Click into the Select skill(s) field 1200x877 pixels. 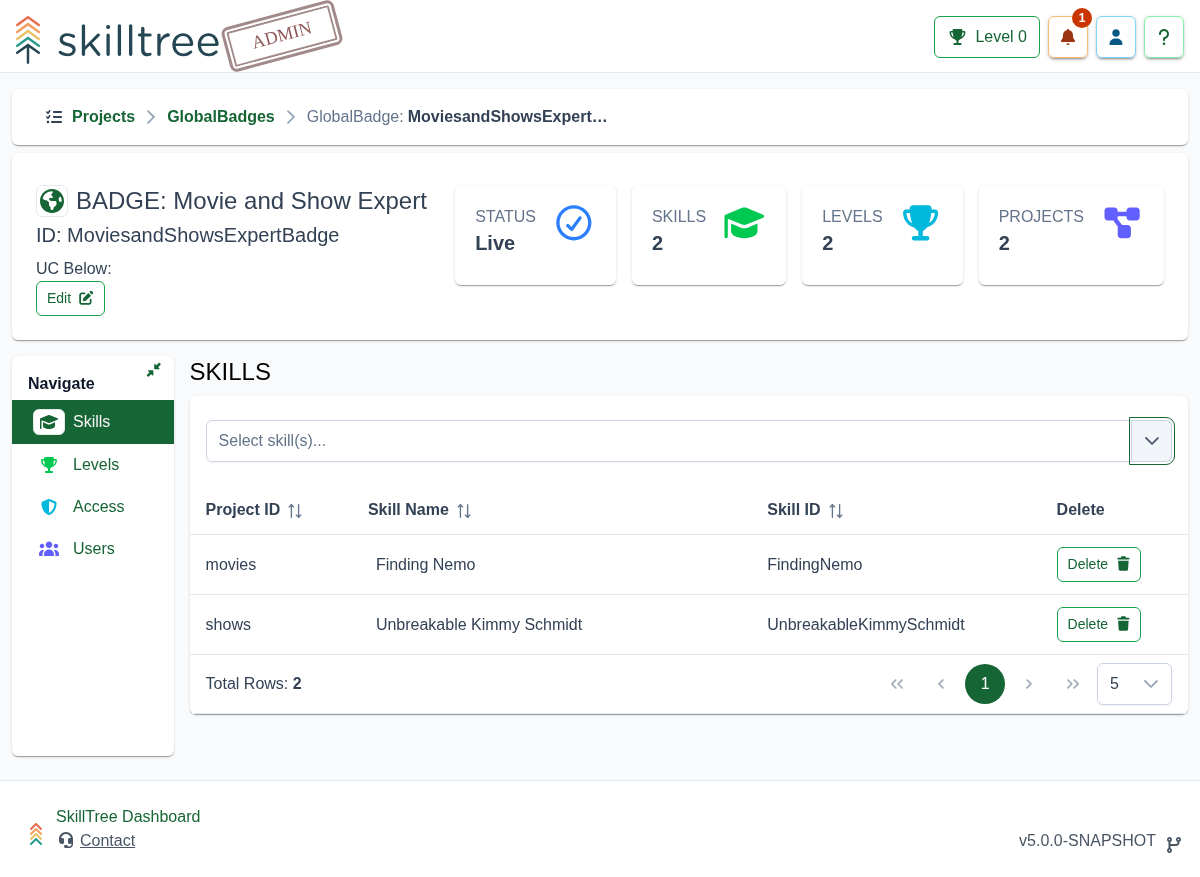tap(668, 441)
